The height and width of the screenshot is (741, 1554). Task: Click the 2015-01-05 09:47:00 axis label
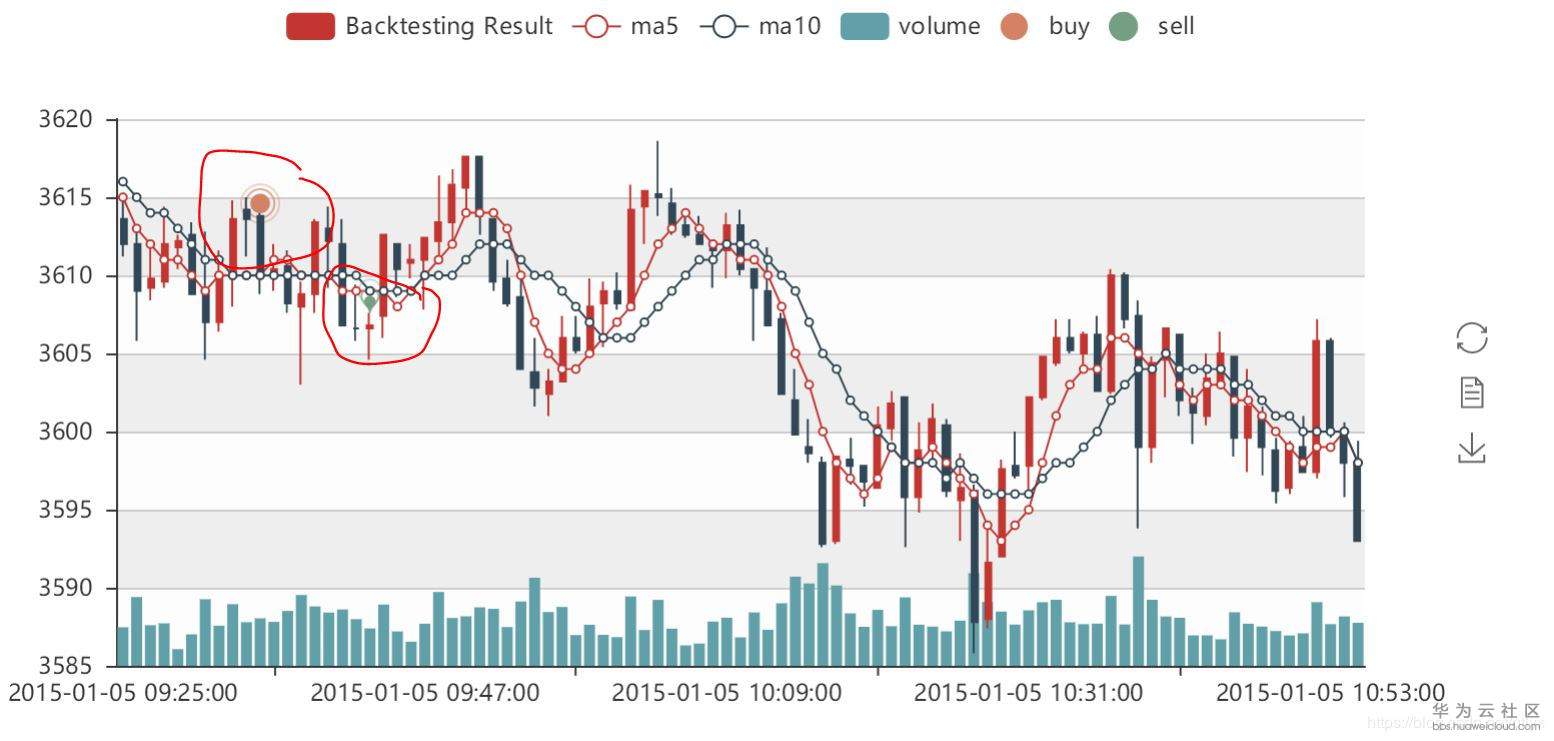(425, 692)
